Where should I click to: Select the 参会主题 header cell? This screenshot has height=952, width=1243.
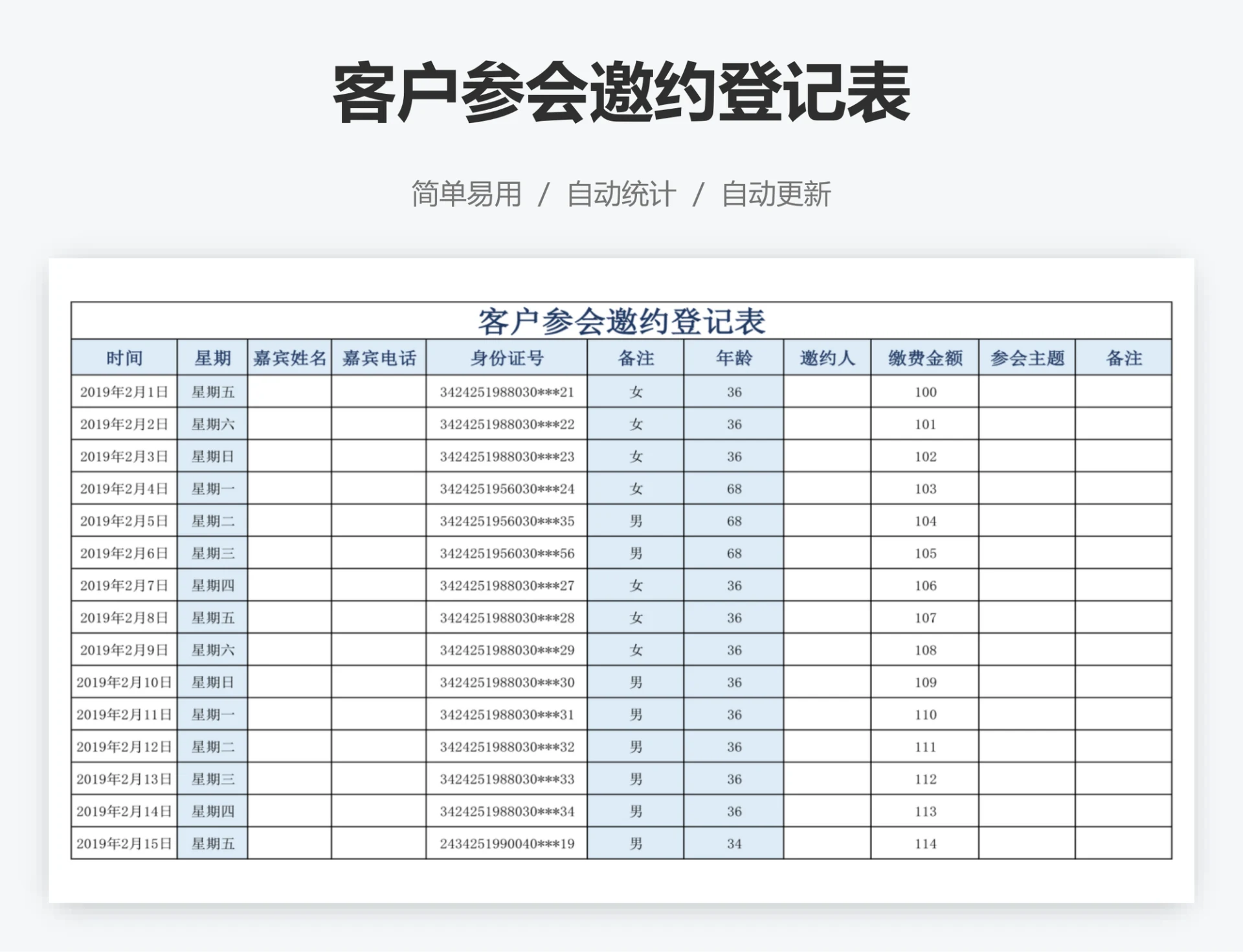1026,358
